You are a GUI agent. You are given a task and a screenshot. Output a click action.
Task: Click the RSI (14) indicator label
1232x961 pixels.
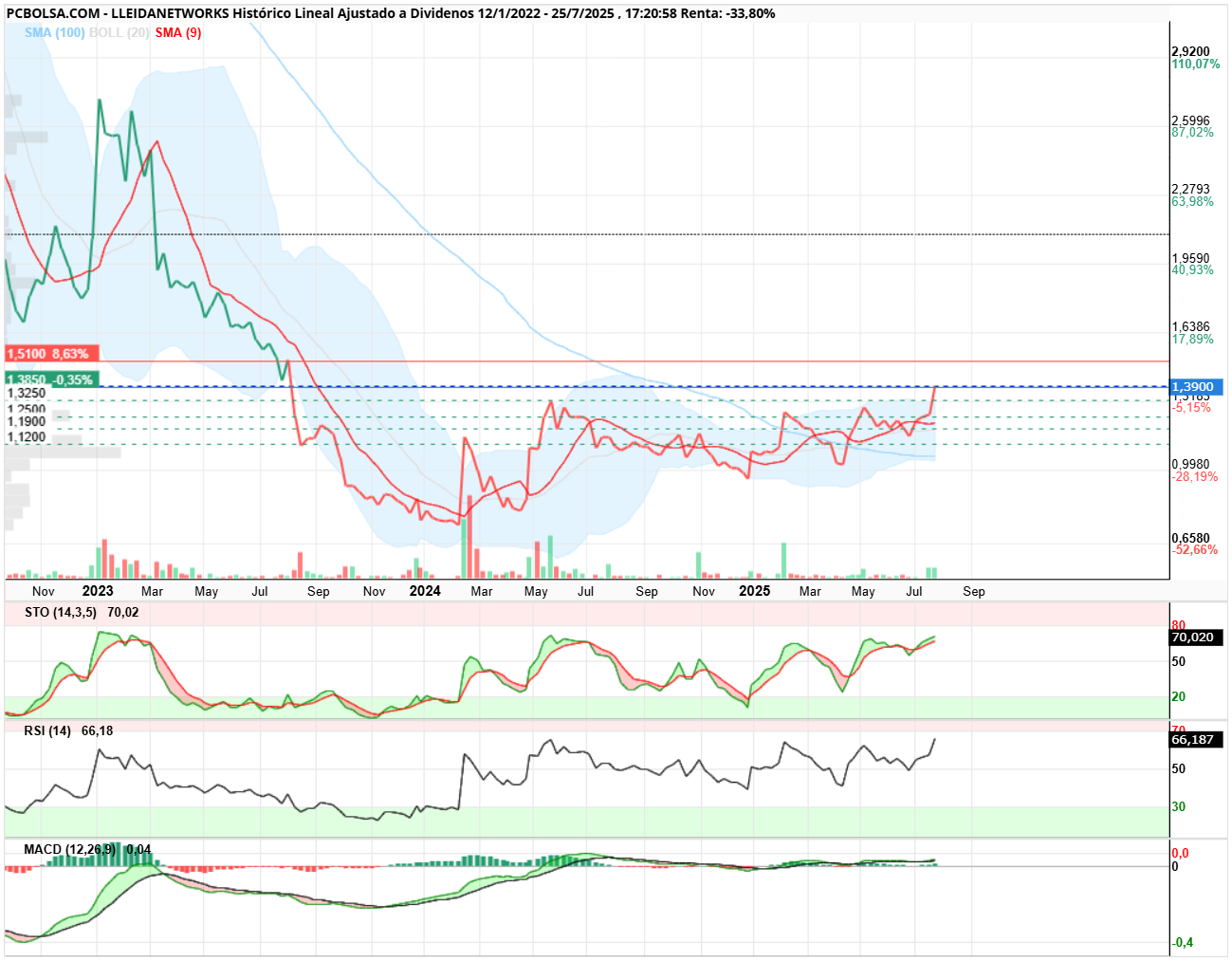pyautogui.click(x=47, y=730)
